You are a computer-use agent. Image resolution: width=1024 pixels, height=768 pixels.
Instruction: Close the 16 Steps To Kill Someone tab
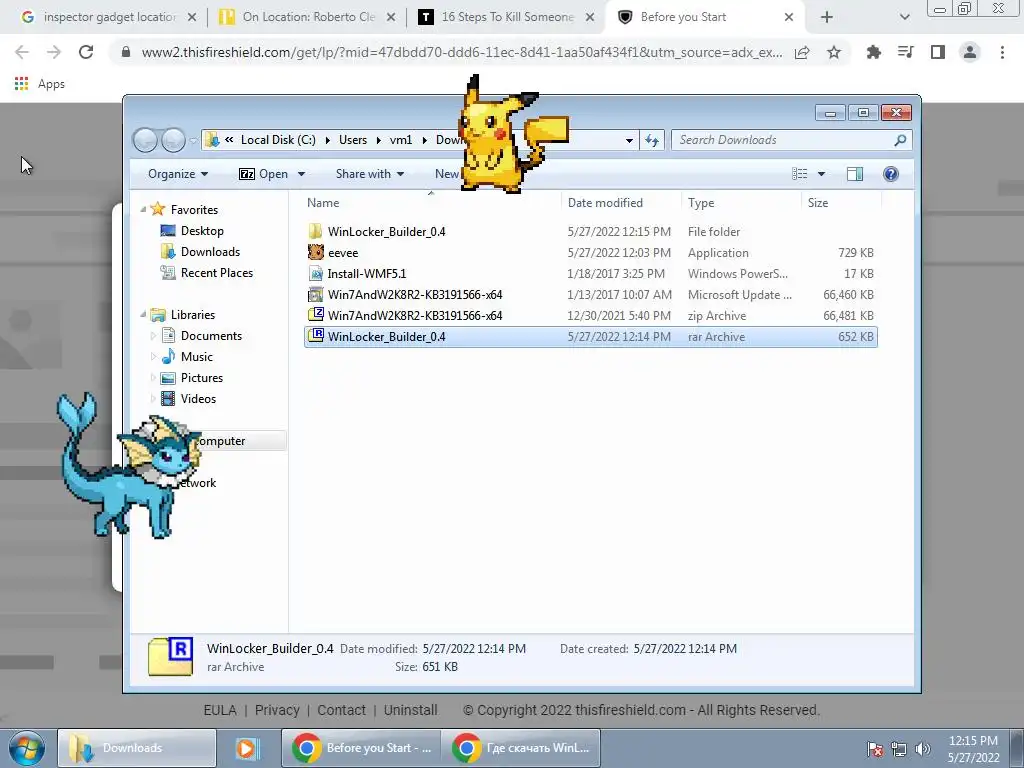click(590, 17)
